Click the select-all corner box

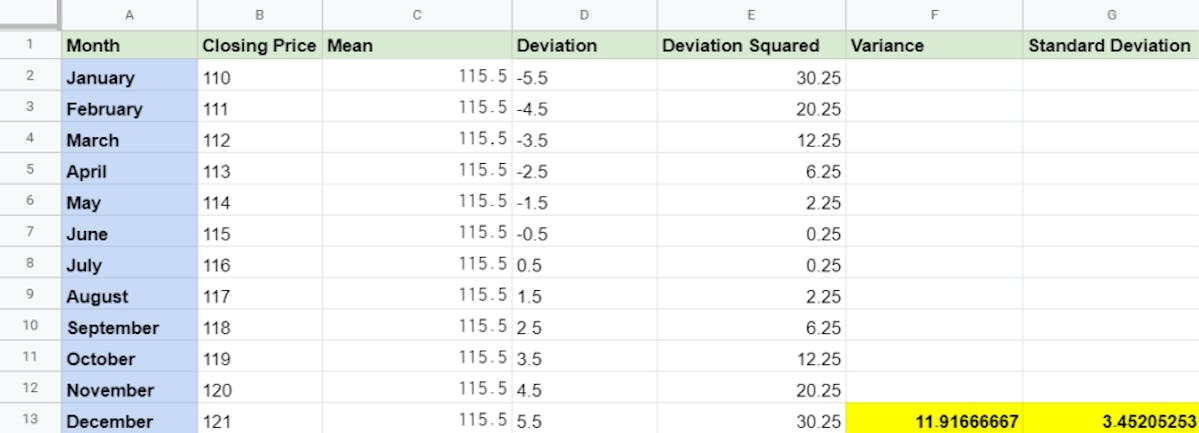pos(30,15)
